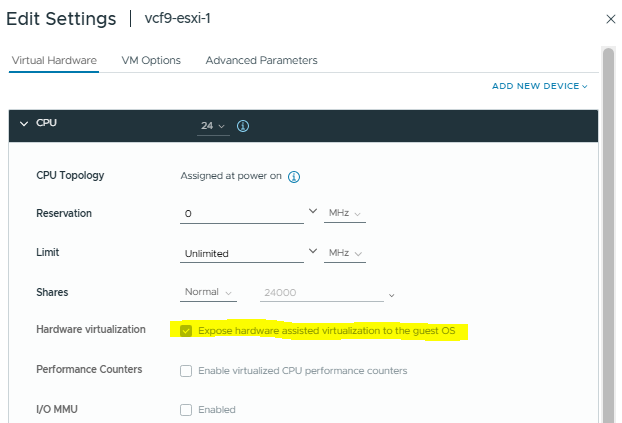Change Limit unit MHz dropdown

point(346,253)
